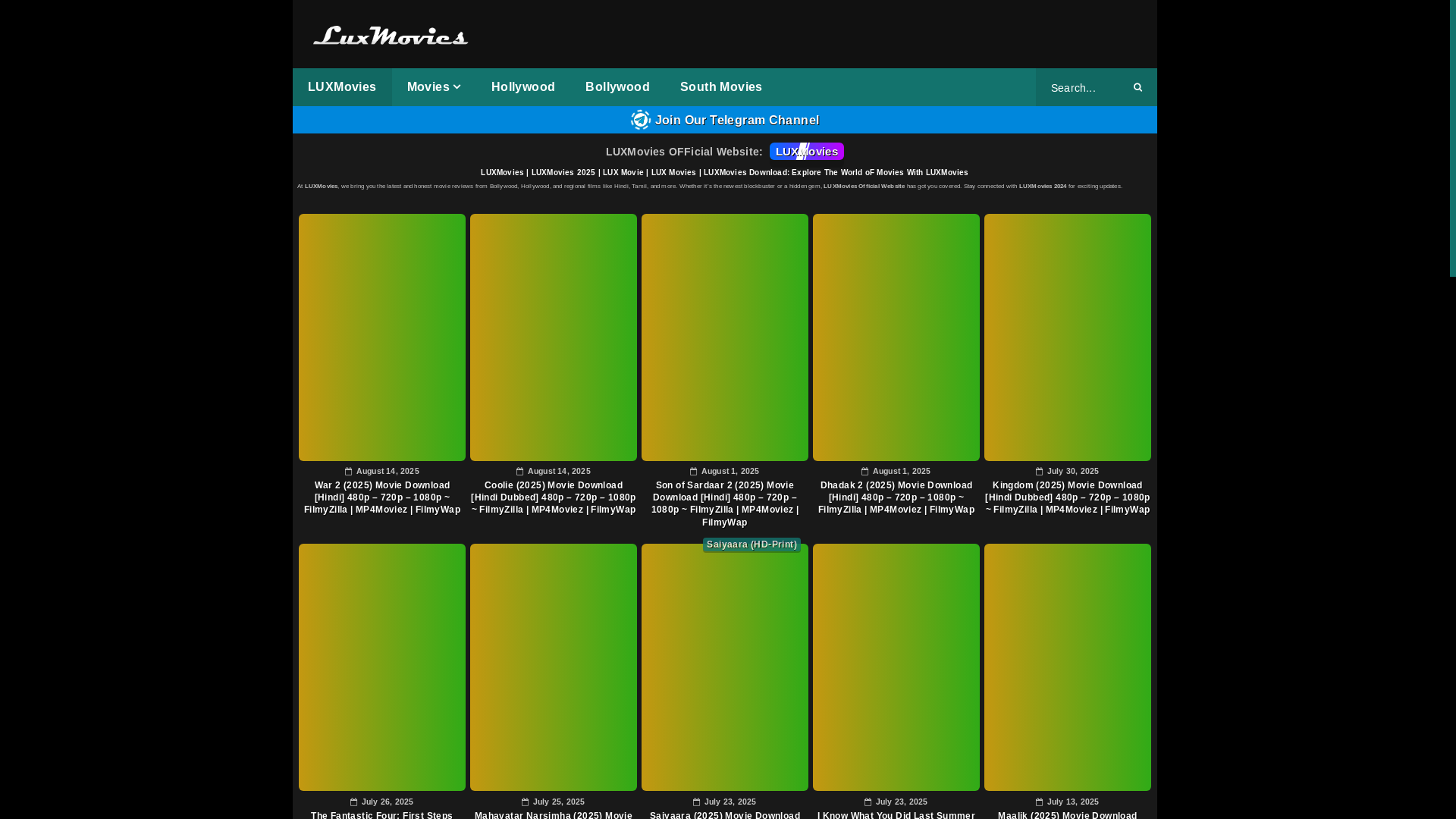Open The Fantastic Four poster thumbnail
This screenshot has height=819, width=1456.
(x=382, y=667)
